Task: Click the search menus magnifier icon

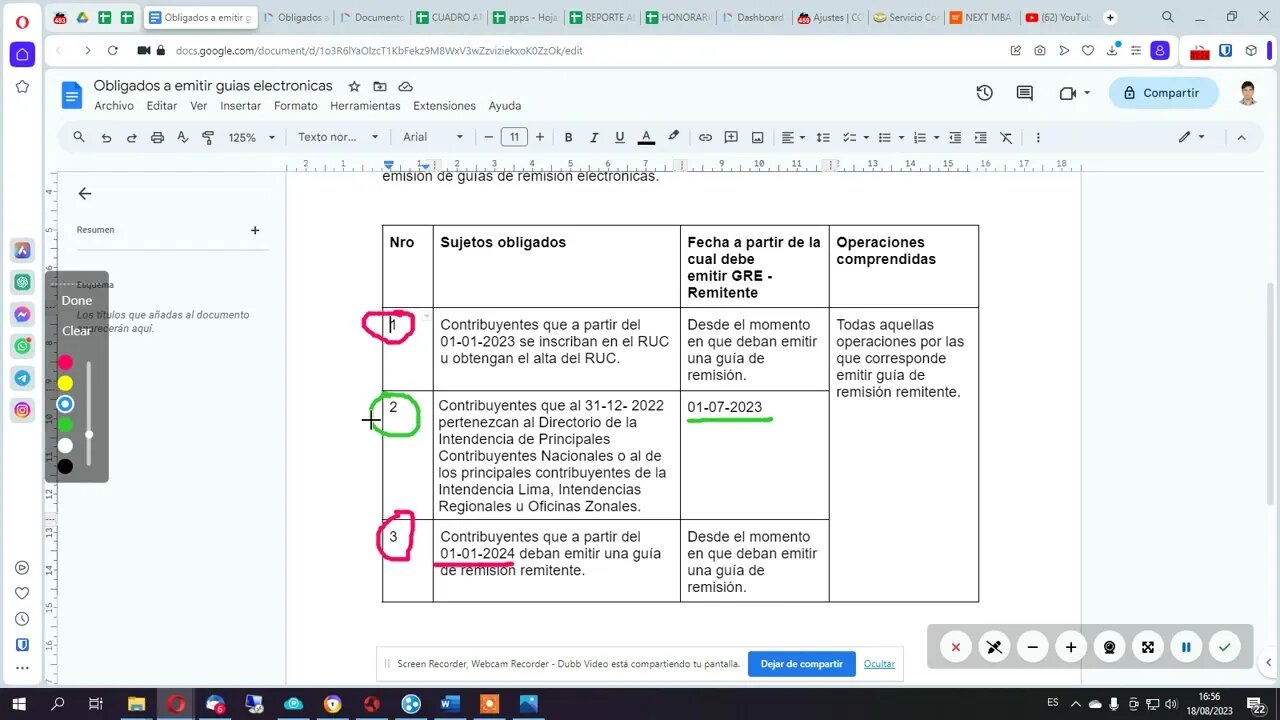Action: point(79,137)
